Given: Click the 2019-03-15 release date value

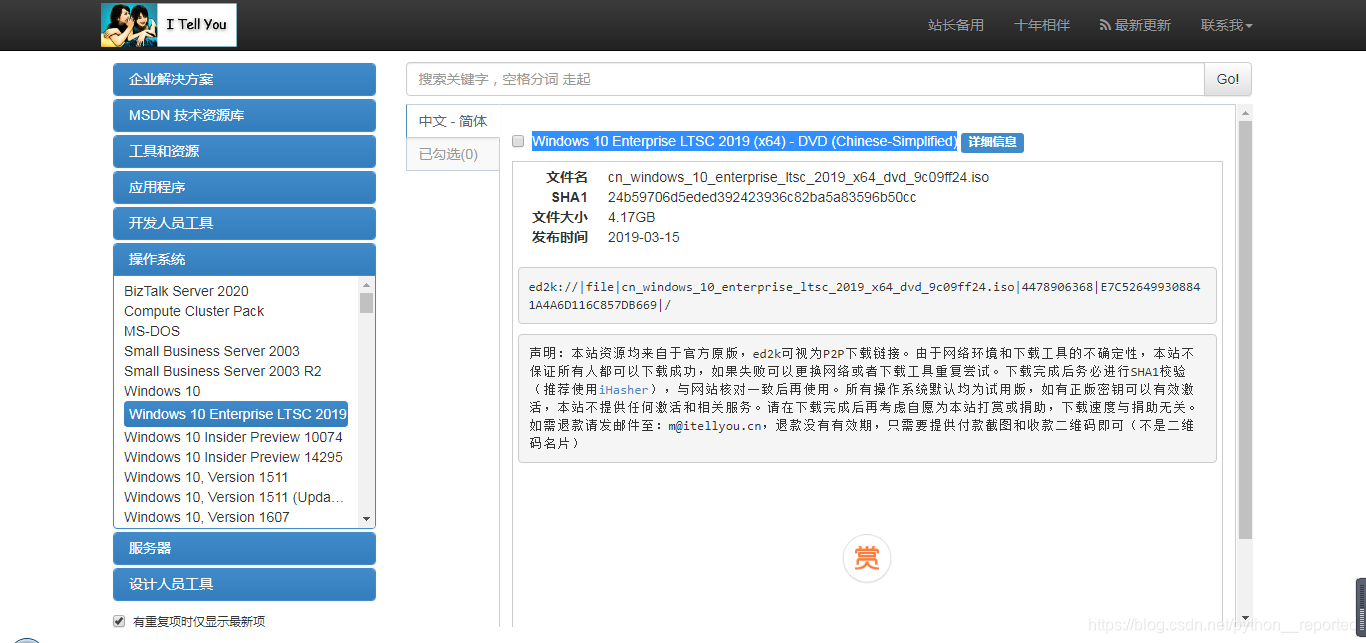Looking at the screenshot, I should point(644,237).
